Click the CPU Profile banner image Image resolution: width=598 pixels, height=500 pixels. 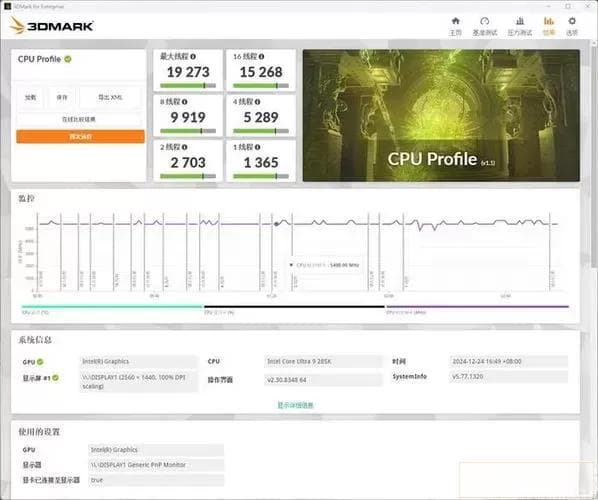441,115
